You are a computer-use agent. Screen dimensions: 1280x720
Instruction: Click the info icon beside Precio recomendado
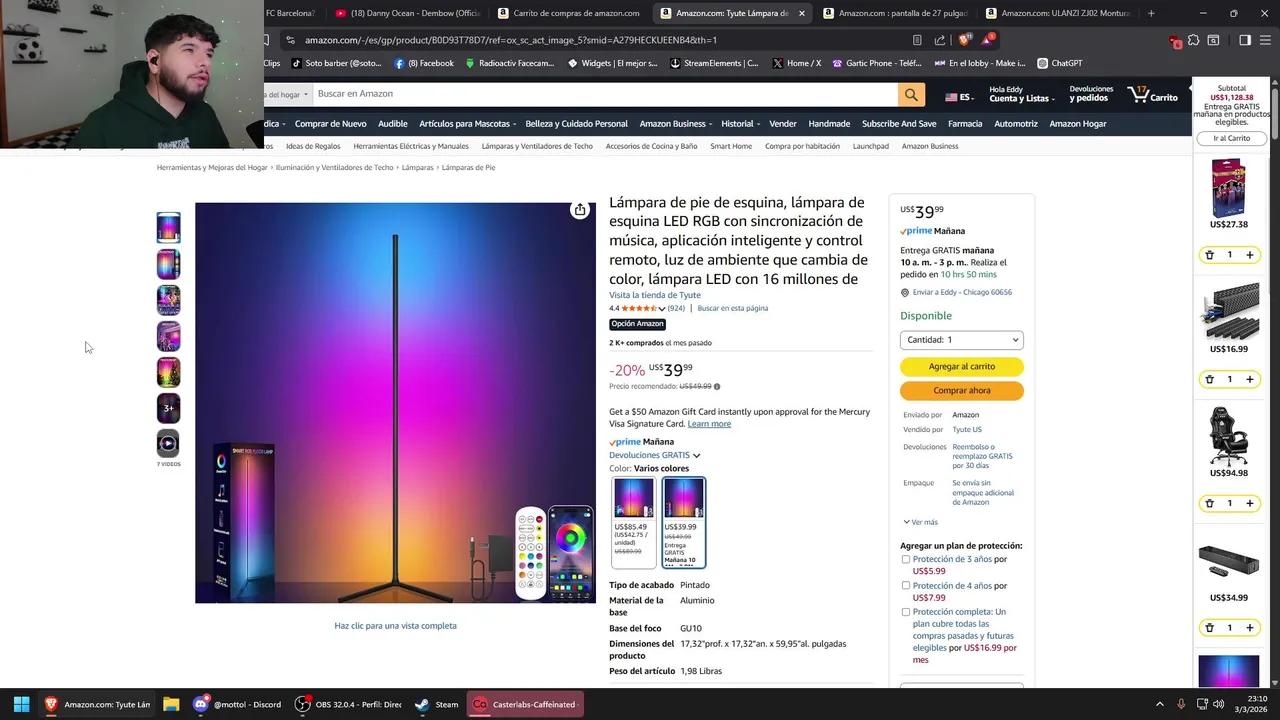click(x=717, y=386)
